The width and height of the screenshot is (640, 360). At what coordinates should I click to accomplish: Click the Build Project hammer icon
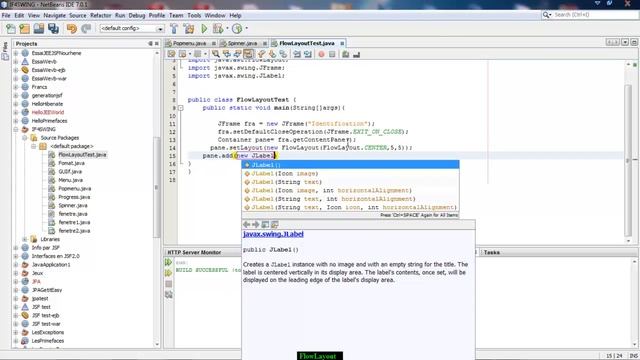pyautogui.click(x=174, y=29)
